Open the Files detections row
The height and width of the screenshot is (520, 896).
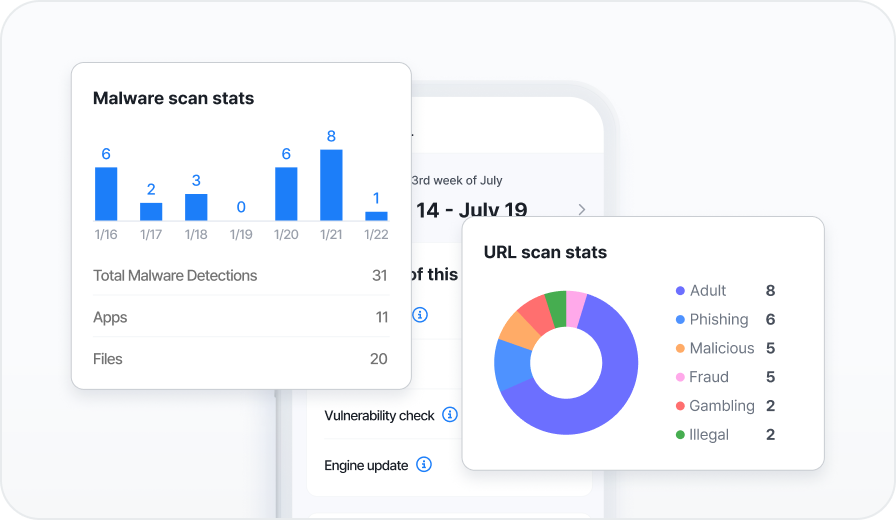pos(240,359)
